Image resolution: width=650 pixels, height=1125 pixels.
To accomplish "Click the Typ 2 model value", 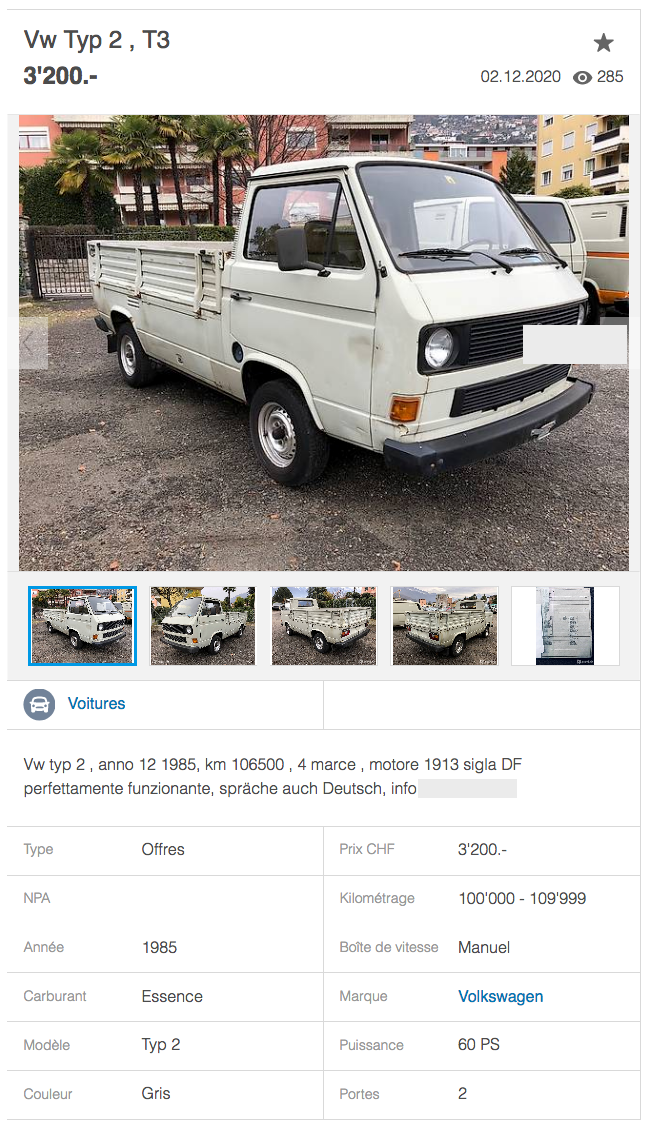I will click(161, 1045).
